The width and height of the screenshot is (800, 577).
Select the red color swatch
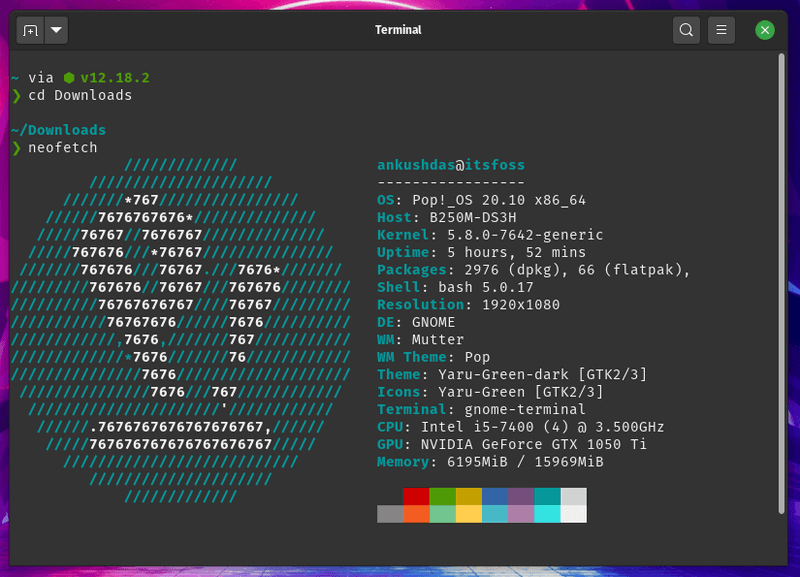(415, 495)
